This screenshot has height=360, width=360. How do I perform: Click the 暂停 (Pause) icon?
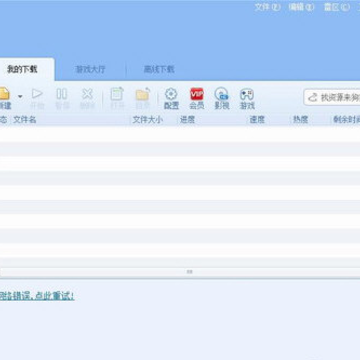(x=62, y=94)
